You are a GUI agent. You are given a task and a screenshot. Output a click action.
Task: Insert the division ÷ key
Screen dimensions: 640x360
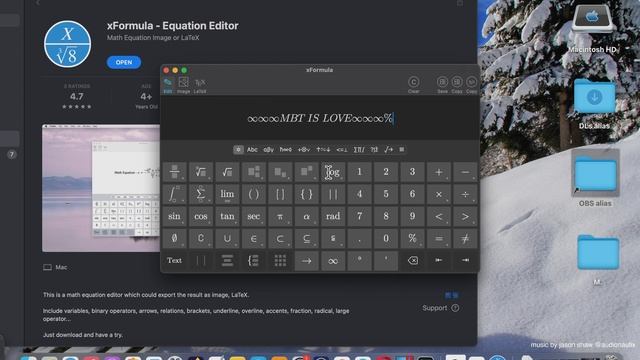pos(465,194)
